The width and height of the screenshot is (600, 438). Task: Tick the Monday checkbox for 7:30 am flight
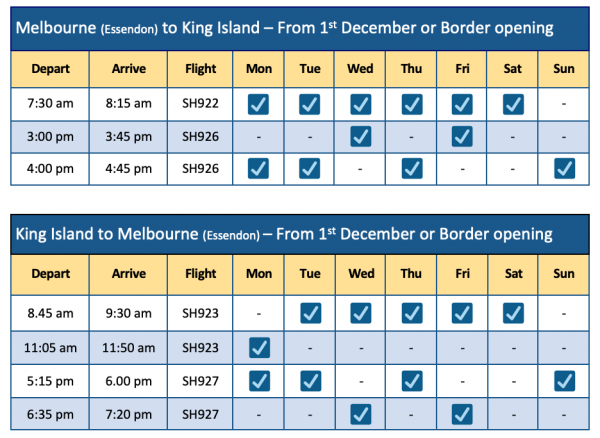(258, 103)
